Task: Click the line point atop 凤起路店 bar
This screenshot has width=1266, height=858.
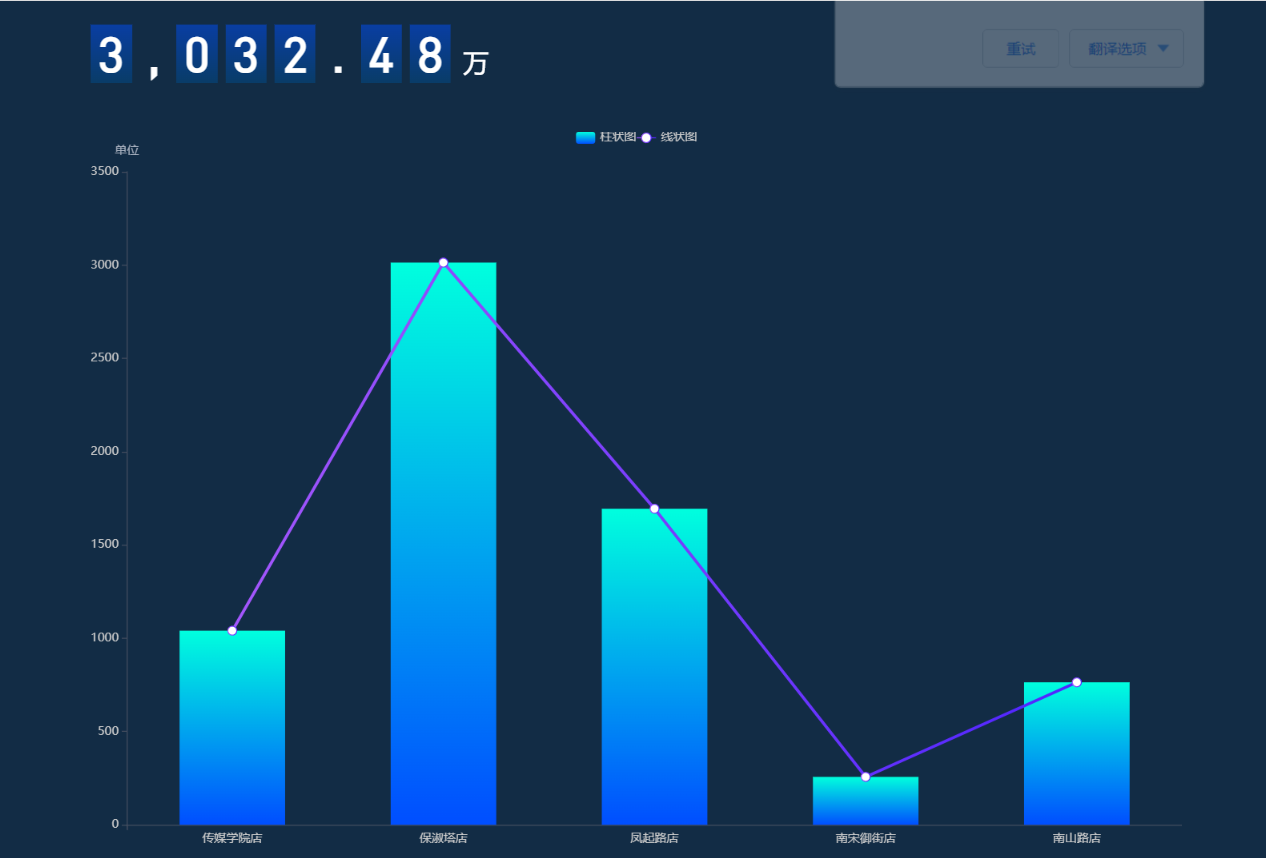Action: 654,509
